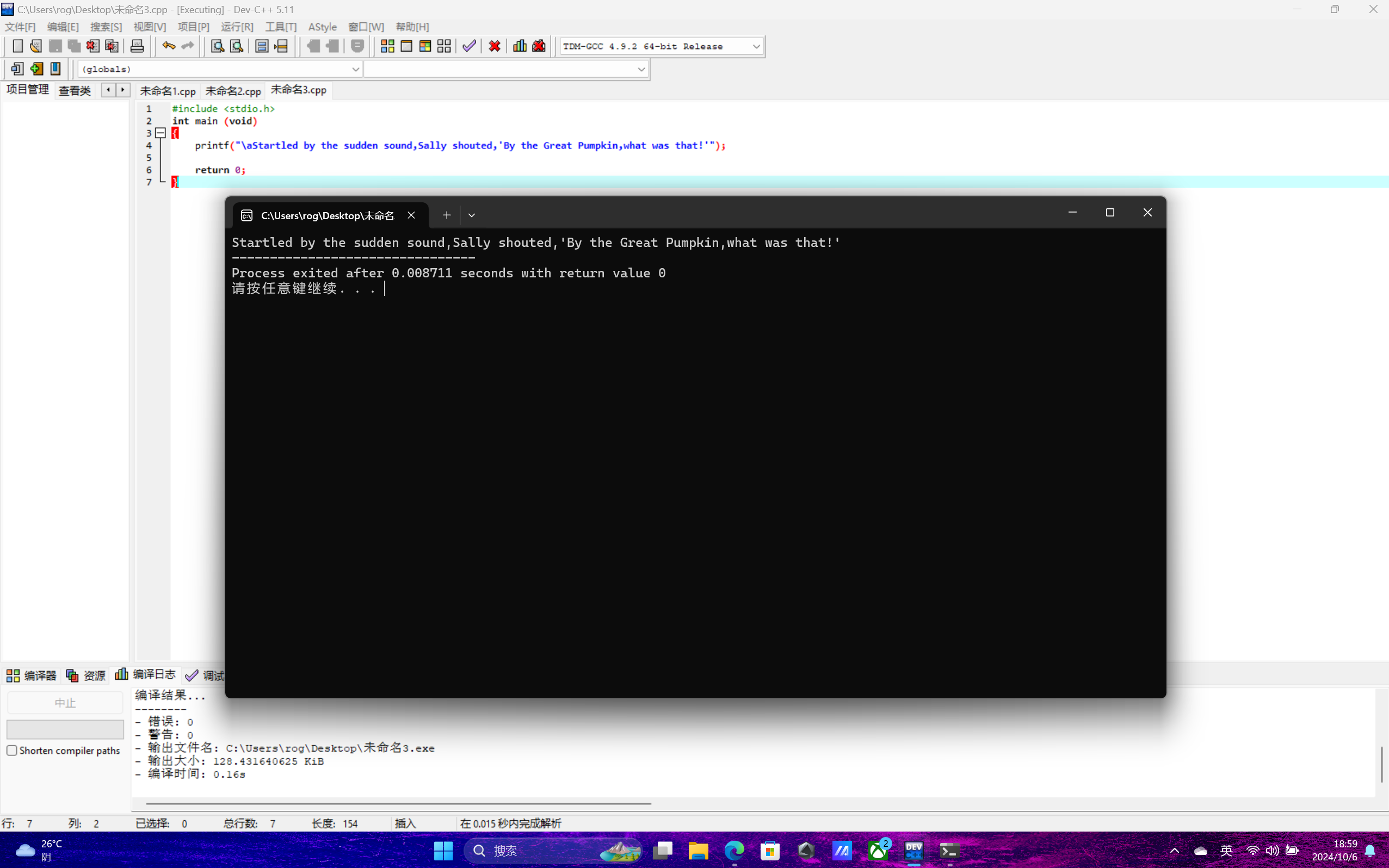Switch to the 未命名1.cpp editor tab
This screenshot has height=868, width=1389.
click(x=168, y=91)
